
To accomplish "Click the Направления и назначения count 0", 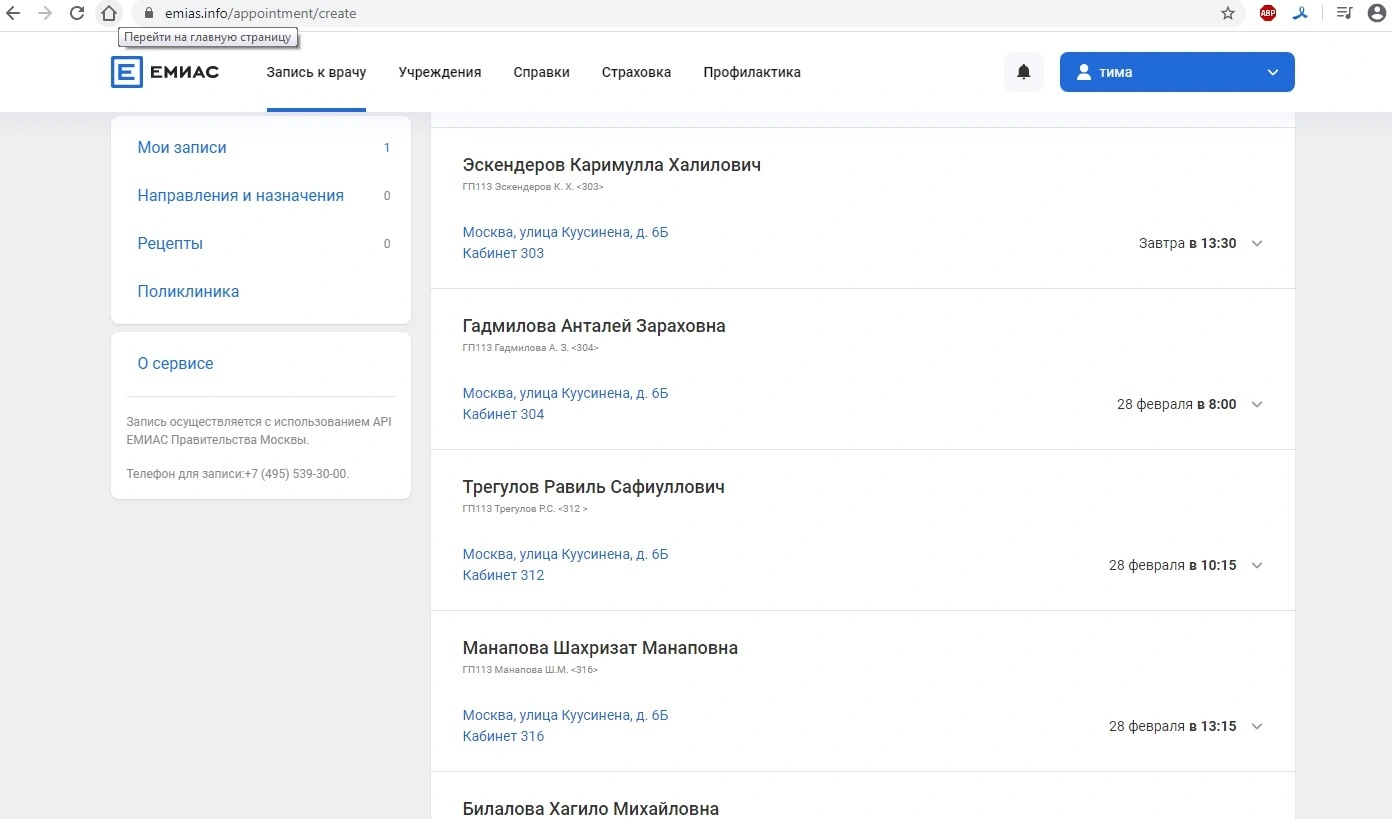I will [x=387, y=196].
